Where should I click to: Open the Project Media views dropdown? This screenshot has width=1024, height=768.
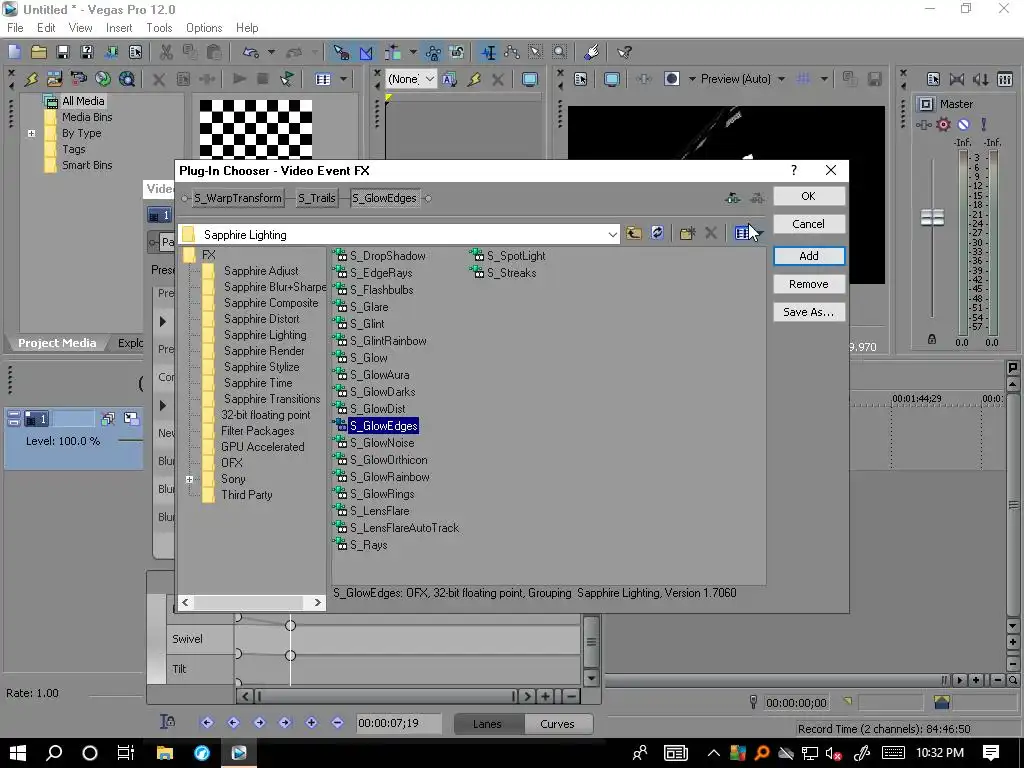point(344,79)
